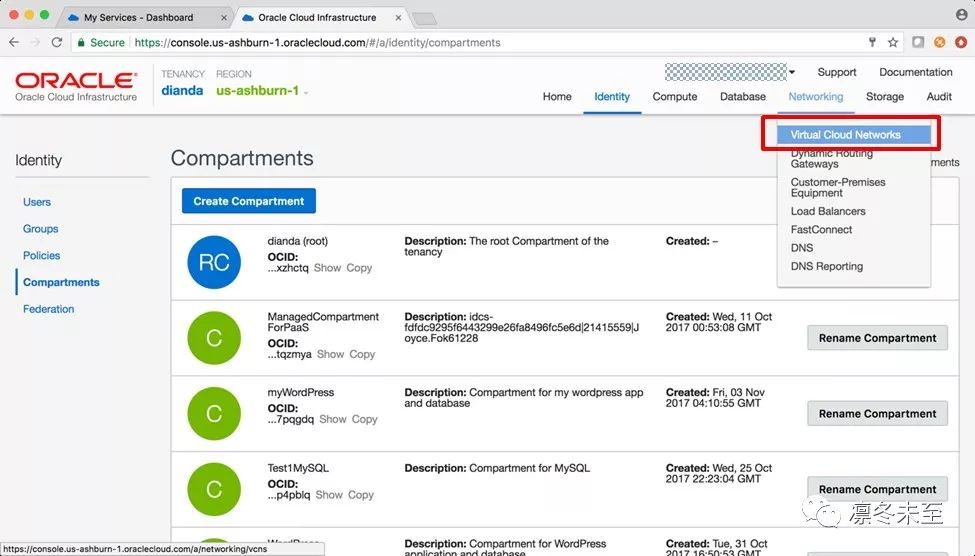Click the green avatar for myWordPress

point(214,414)
